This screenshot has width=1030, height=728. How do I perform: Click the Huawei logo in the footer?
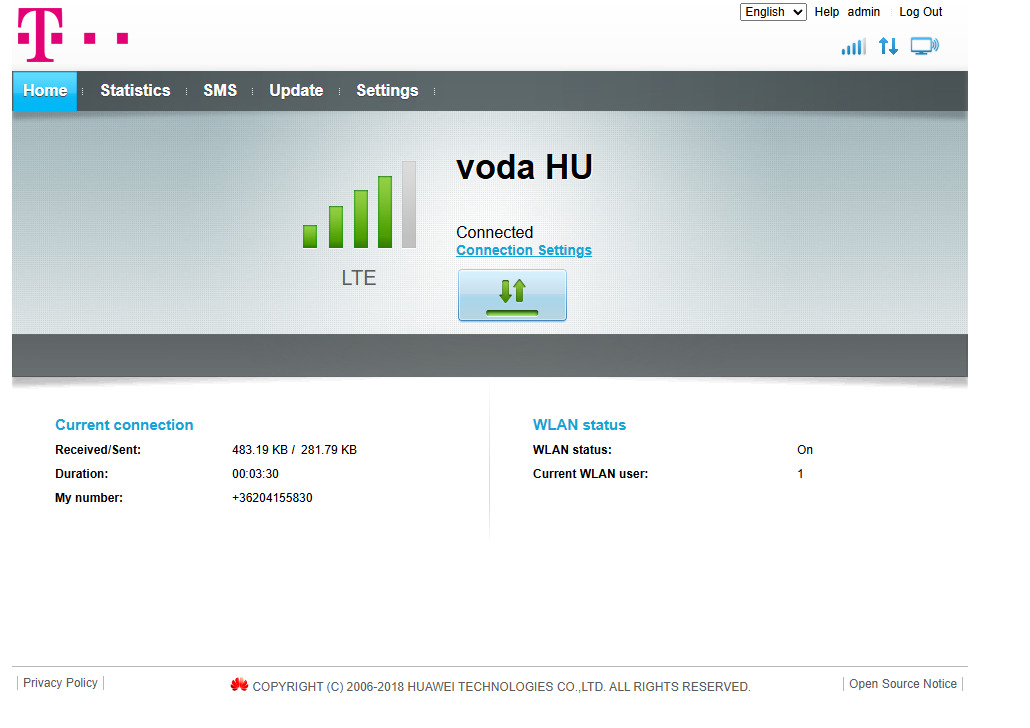239,685
